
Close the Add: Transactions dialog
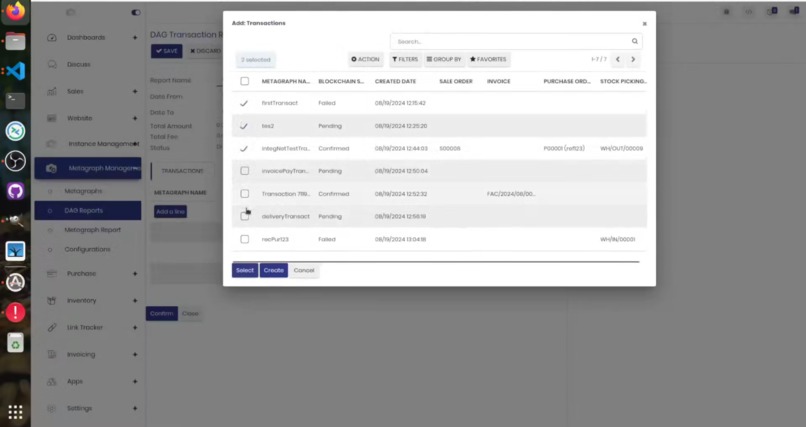pos(645,24)
